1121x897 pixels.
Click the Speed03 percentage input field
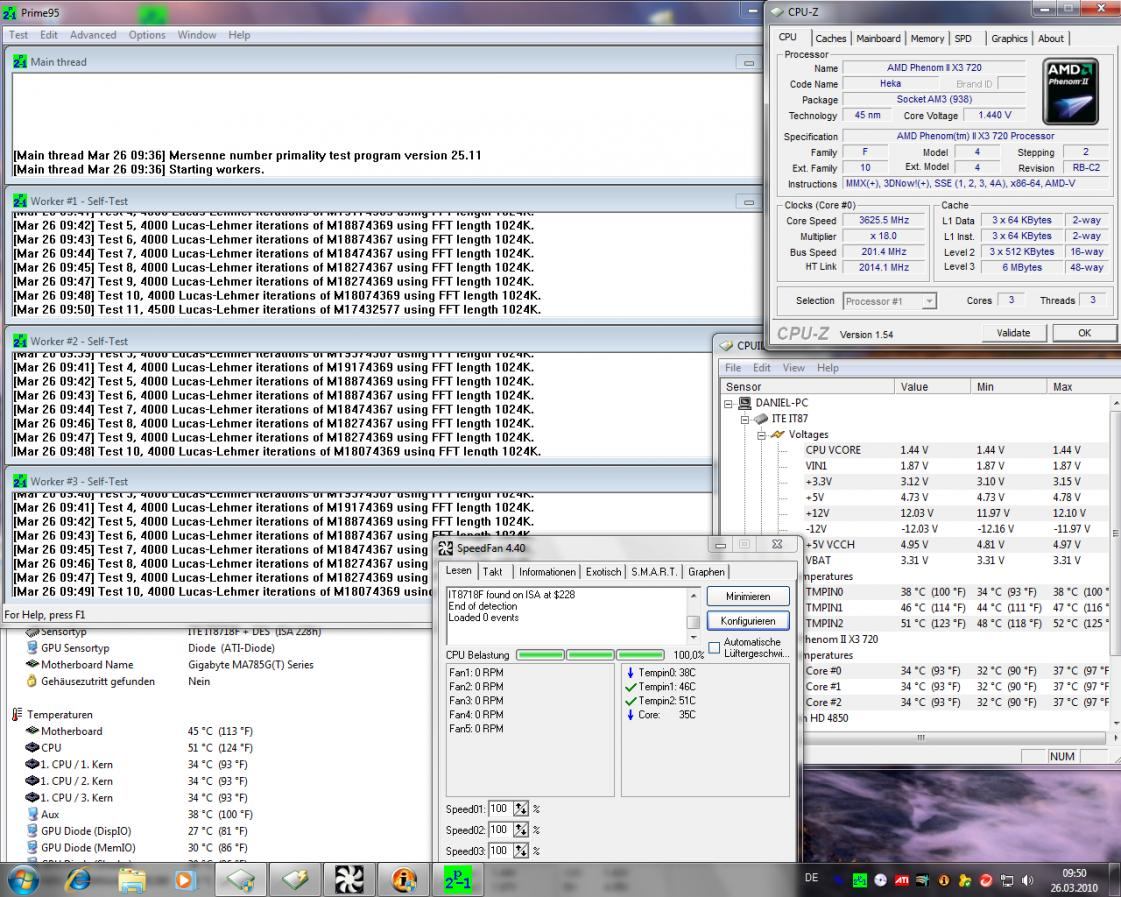tap(500, 851)
